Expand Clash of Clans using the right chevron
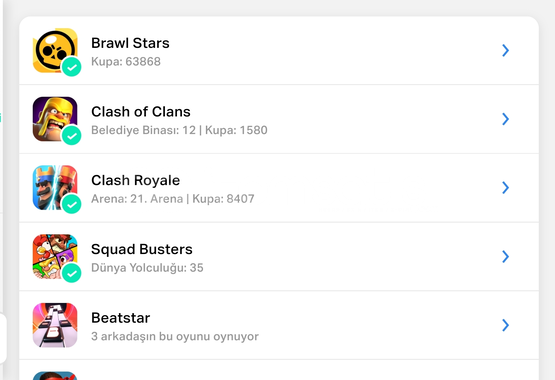 click(505, 119)
